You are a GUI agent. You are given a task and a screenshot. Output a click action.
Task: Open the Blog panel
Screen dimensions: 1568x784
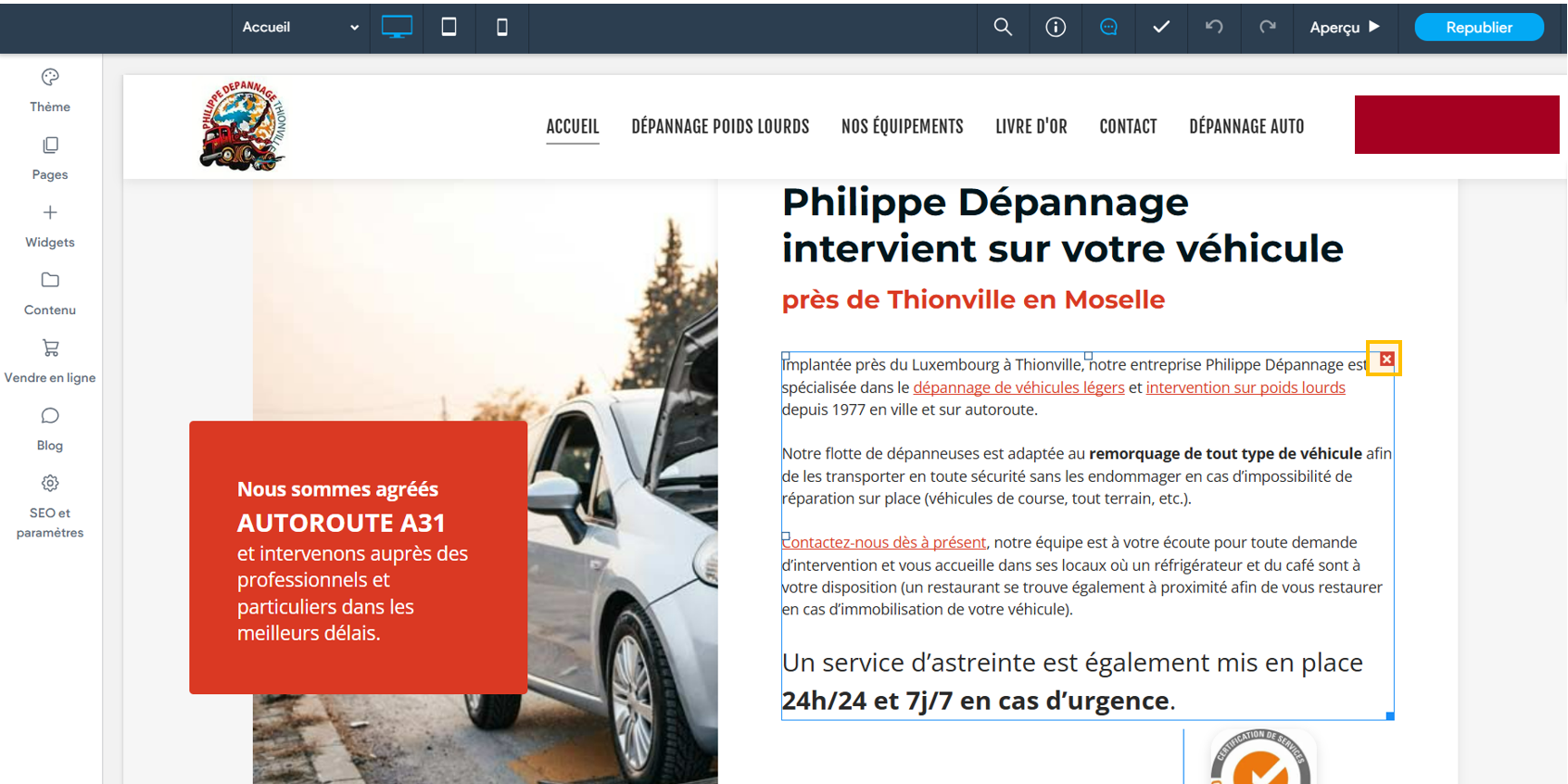[50, 429]
